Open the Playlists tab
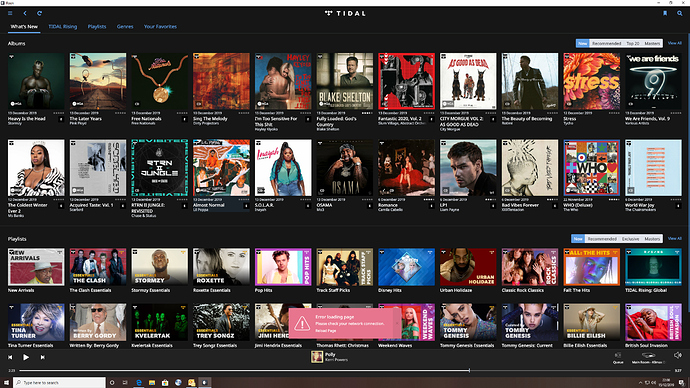The width and height of the screenshot is (690, 388). pos(97,26)
